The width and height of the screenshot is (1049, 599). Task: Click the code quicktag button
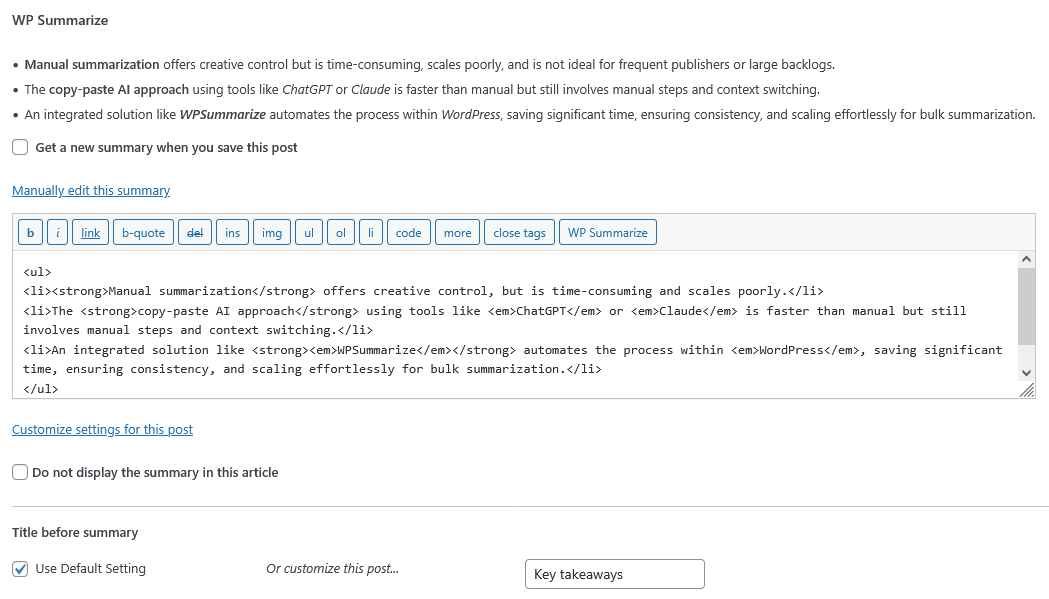click(408, 233)
